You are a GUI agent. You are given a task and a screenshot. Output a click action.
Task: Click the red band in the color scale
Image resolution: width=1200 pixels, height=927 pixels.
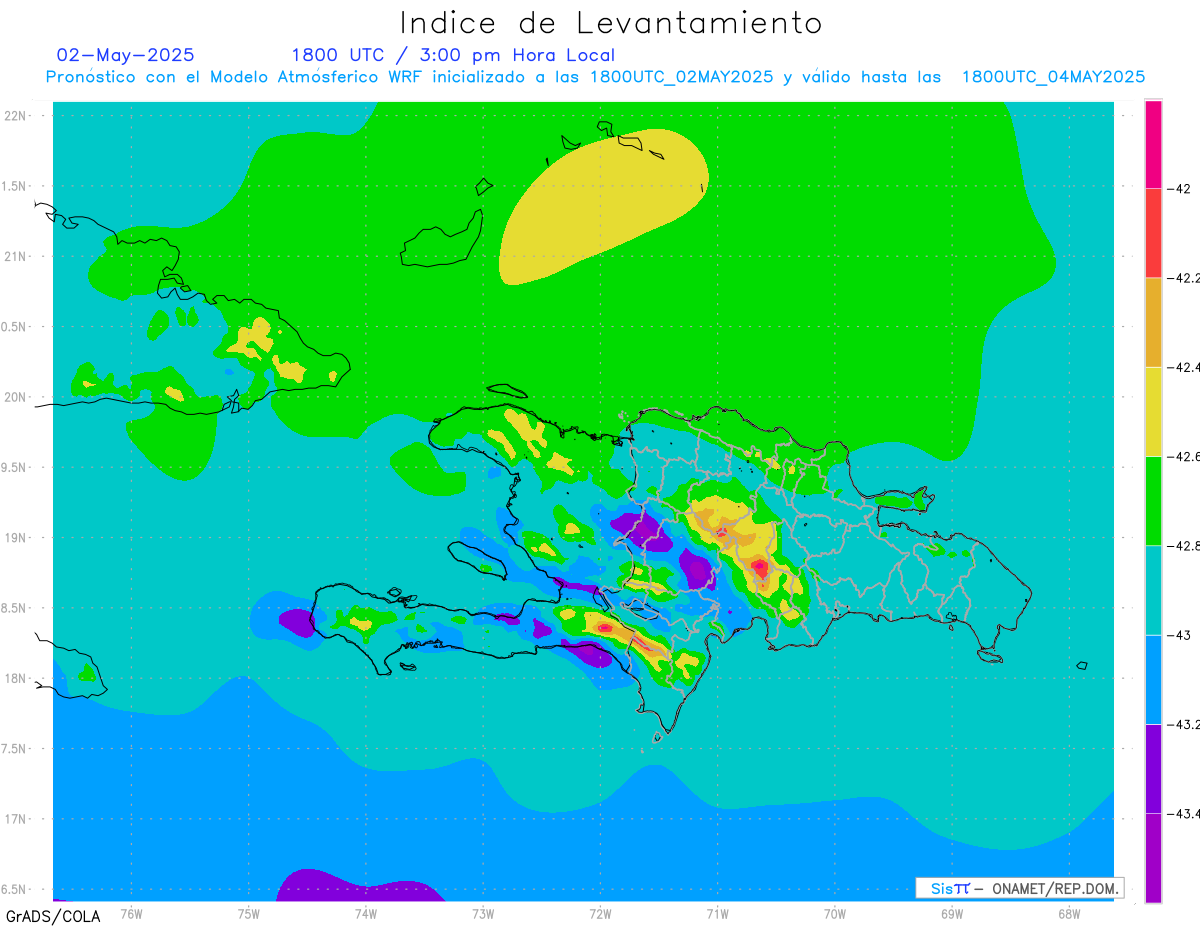tap(1153, 233)
